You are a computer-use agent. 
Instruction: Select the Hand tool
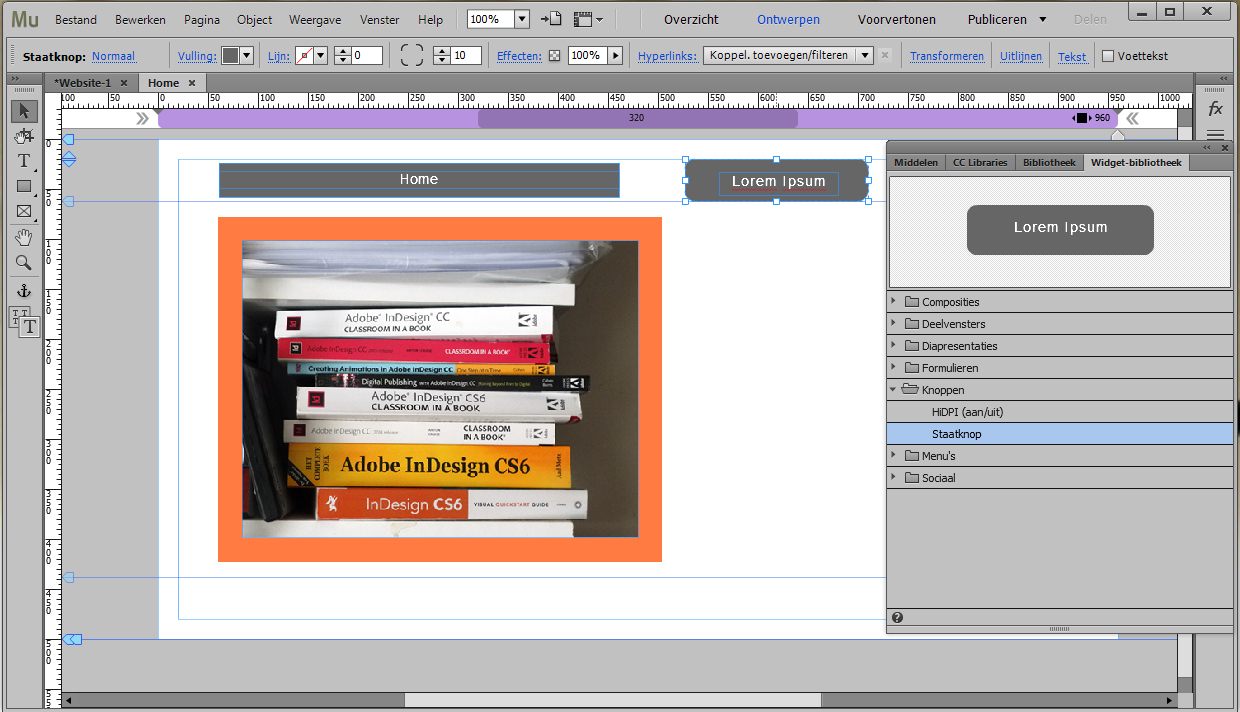pos(24,238)
